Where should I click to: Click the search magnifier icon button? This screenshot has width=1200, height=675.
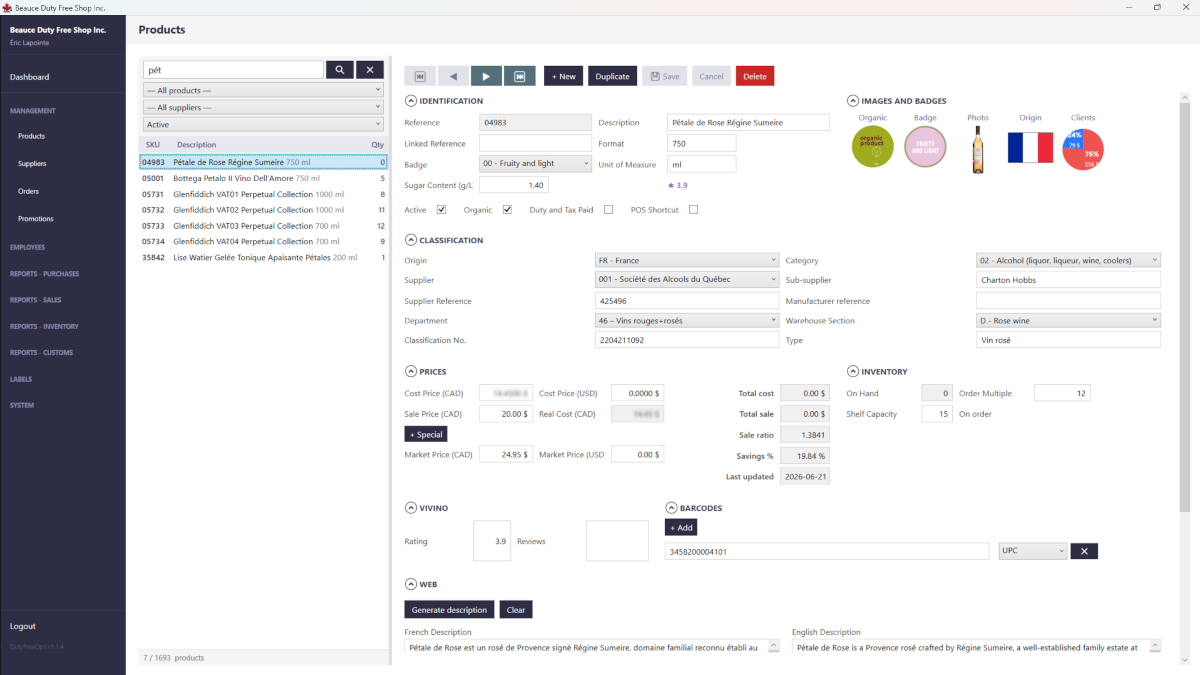[340, 70]
